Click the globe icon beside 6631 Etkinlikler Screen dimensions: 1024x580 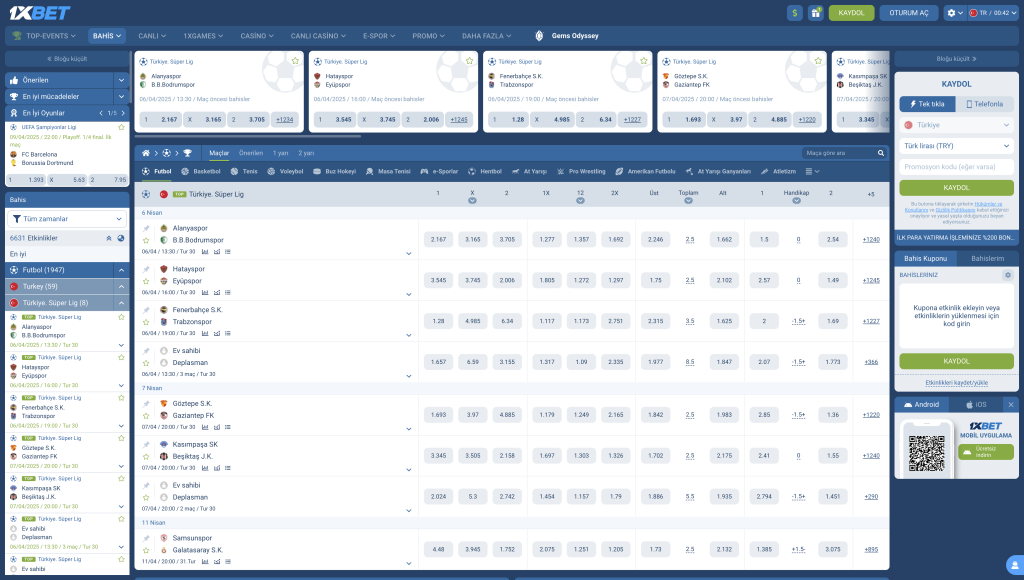point(121,238)
